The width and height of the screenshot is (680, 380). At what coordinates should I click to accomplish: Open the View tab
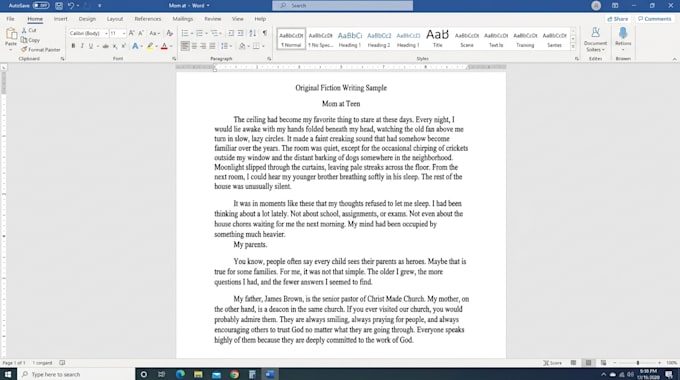click(x=238, y=19)
